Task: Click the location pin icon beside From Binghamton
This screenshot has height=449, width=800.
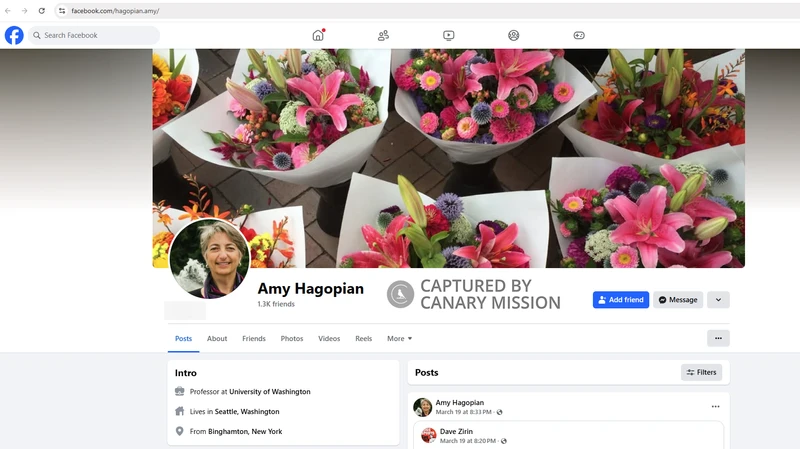Action: click(180, 431)
